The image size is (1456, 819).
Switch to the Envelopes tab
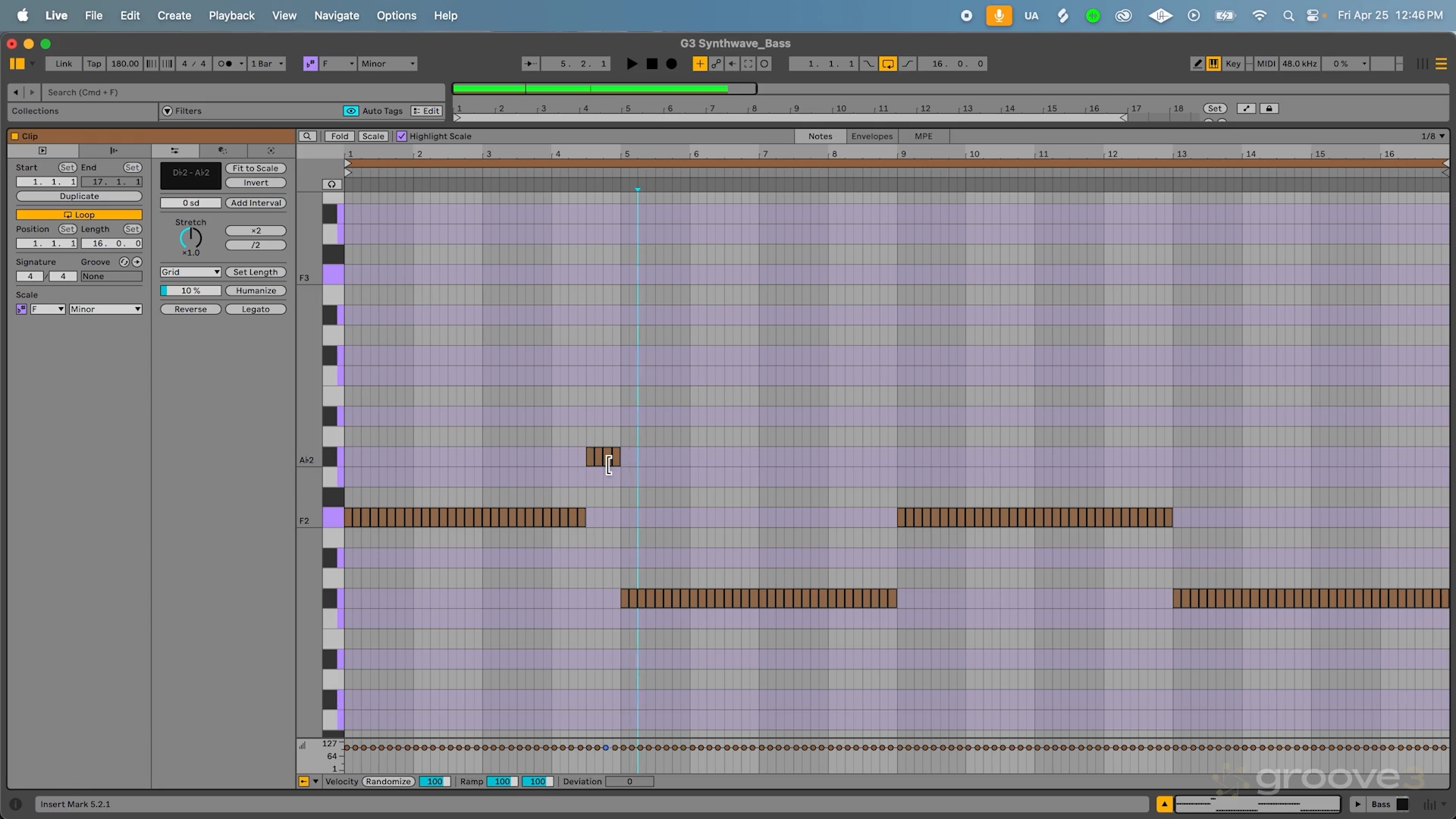(x=871, y=136)
